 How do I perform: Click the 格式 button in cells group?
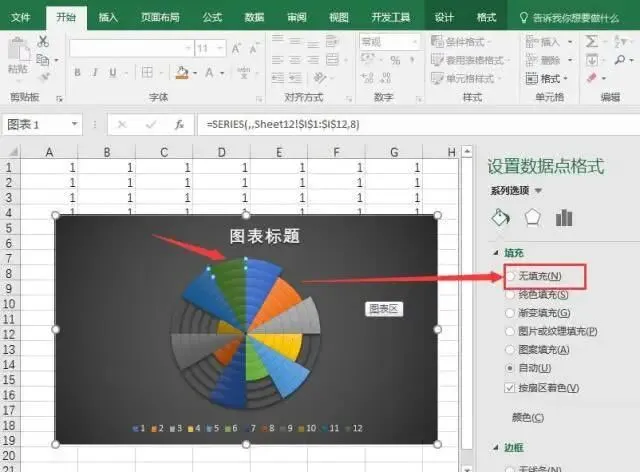[x=547, y=78]
